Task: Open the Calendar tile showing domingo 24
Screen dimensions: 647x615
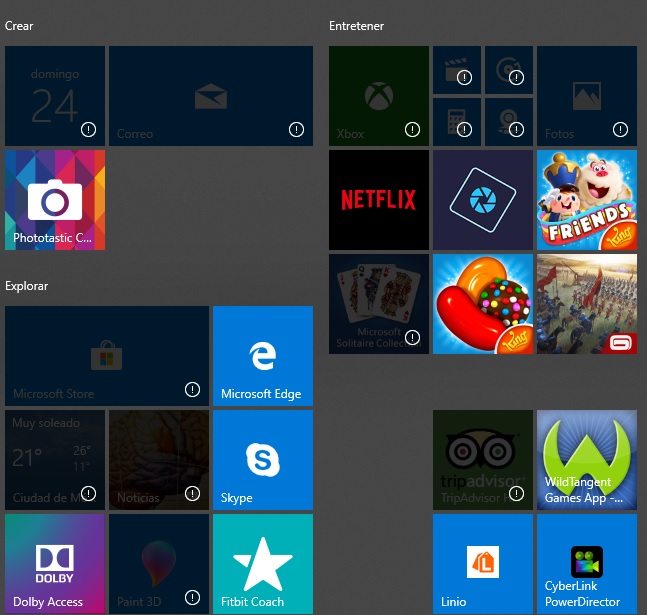Action: (x=55, y=96)
